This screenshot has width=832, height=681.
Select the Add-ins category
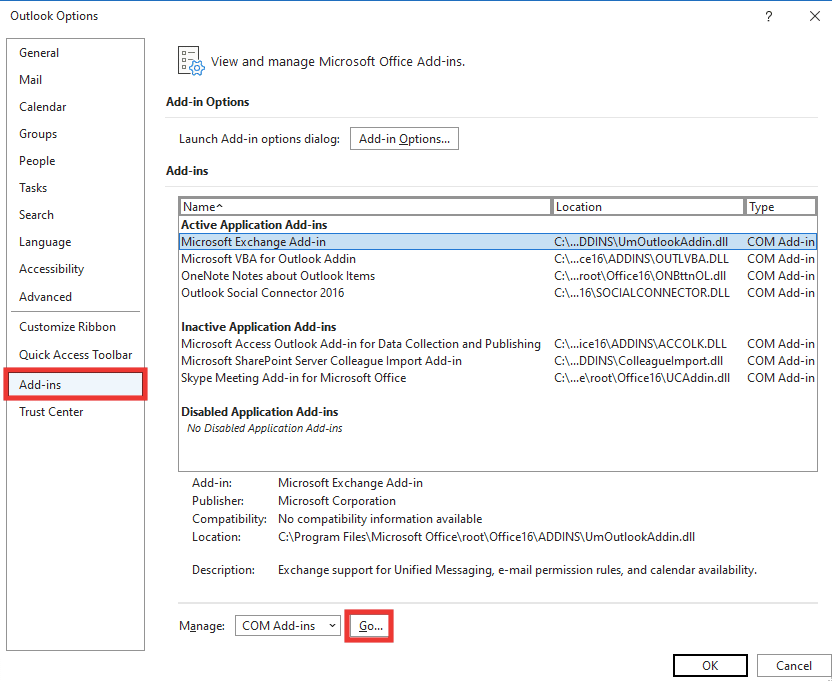tap(75, 384)
